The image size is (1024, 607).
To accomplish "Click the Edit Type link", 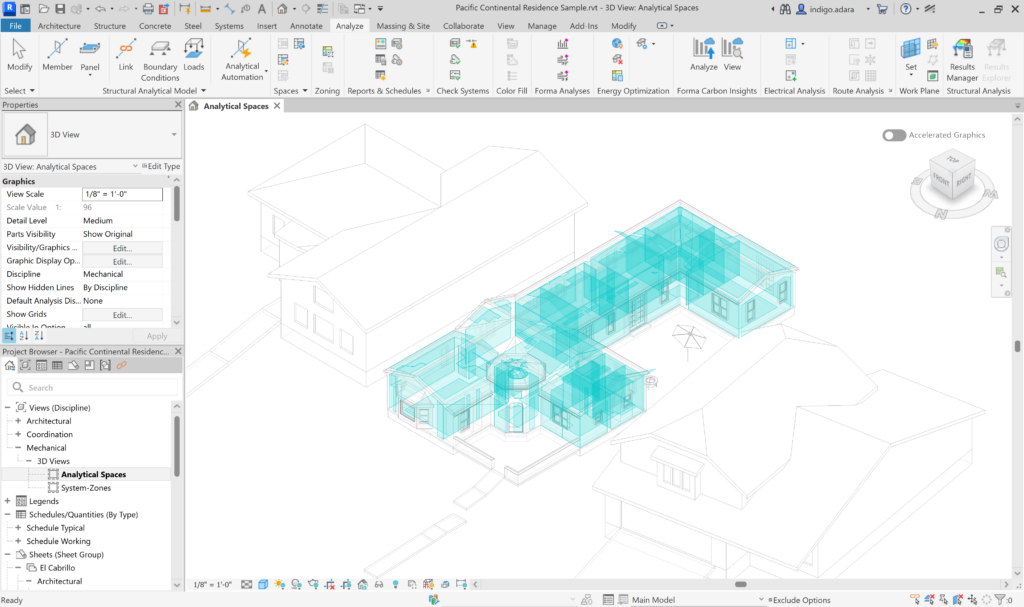I will 160,167.
